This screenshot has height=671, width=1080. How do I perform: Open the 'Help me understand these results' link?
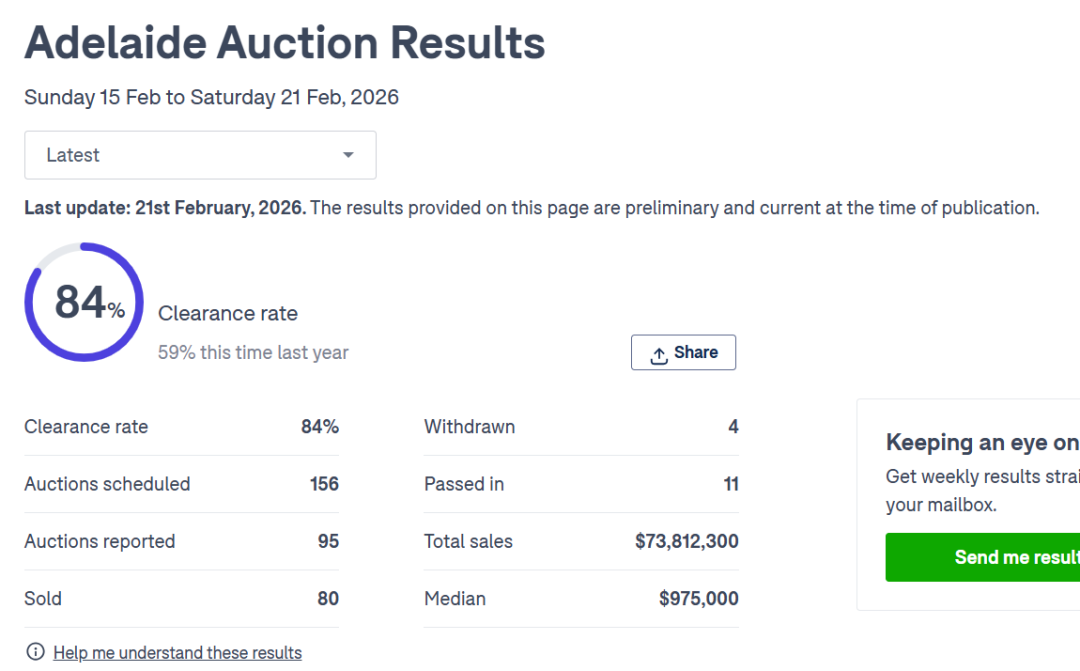tap(177, 653)
